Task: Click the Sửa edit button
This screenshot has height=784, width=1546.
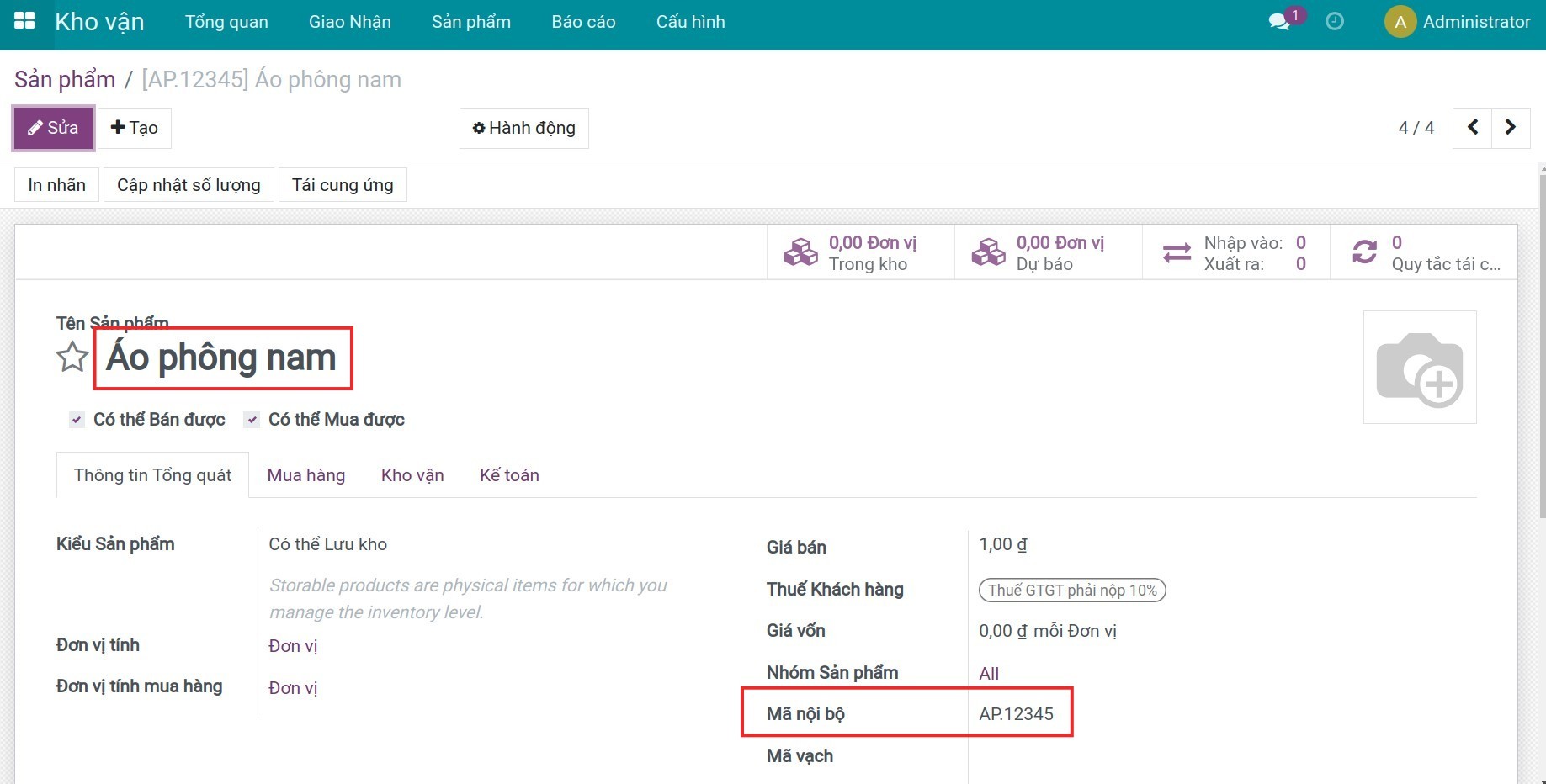Action: [53, 128]
